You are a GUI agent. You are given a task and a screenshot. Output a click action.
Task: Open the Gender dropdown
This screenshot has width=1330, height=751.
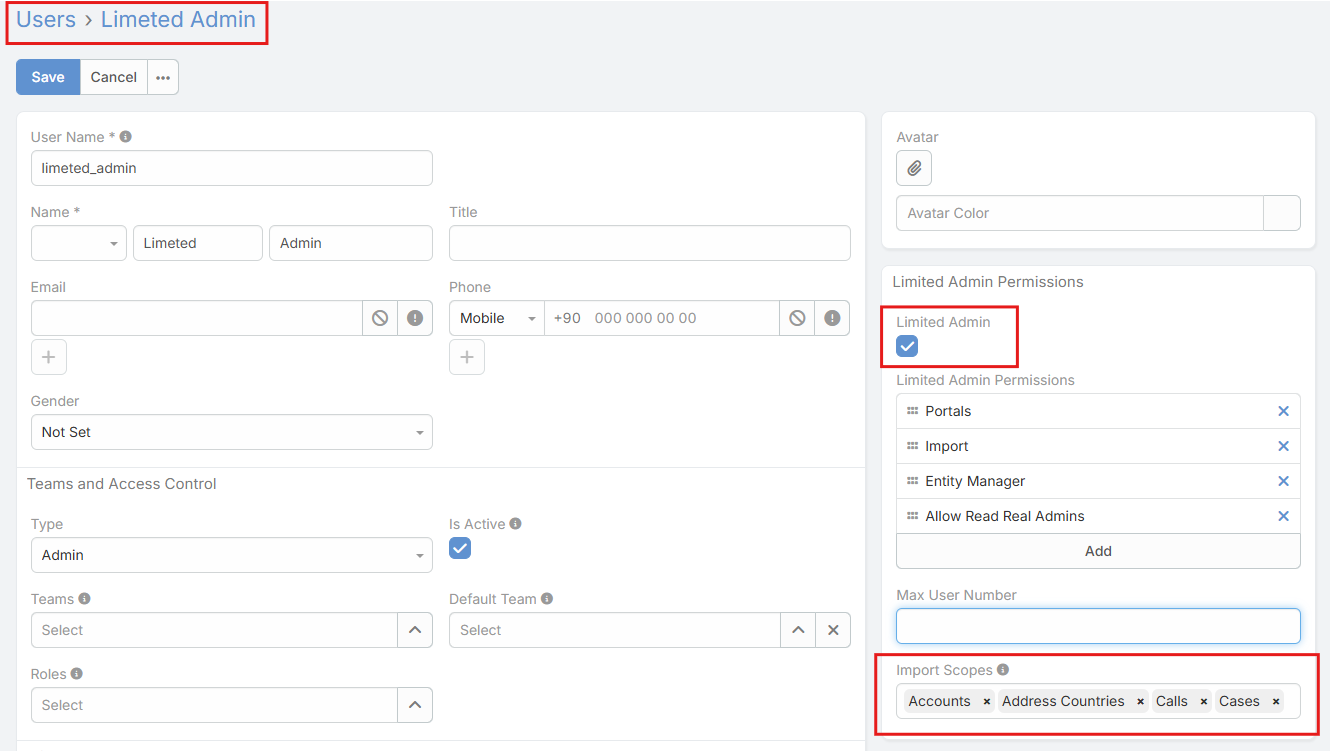tap(232, 432)
